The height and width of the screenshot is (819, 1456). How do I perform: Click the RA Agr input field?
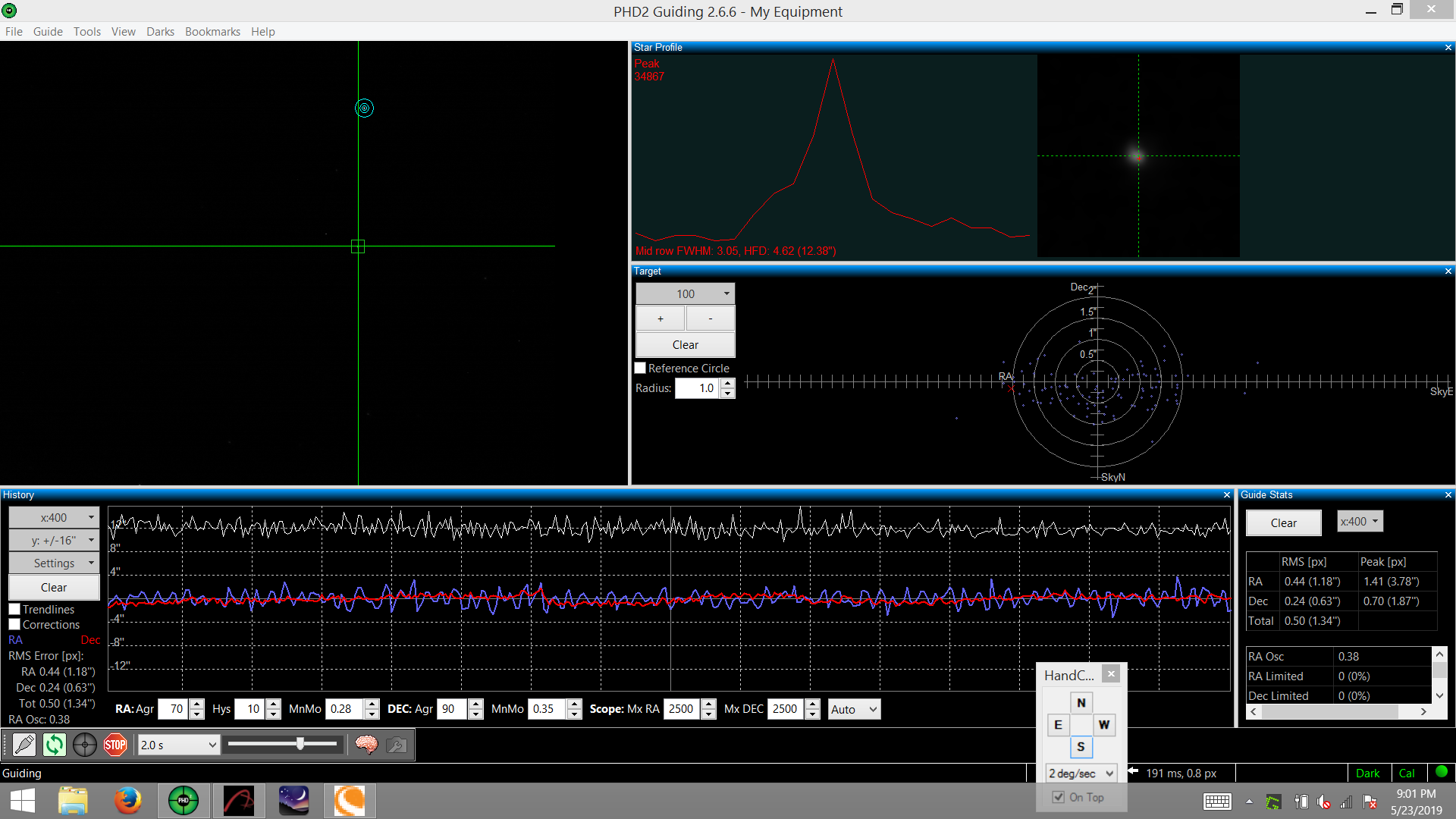coord(174,708)
